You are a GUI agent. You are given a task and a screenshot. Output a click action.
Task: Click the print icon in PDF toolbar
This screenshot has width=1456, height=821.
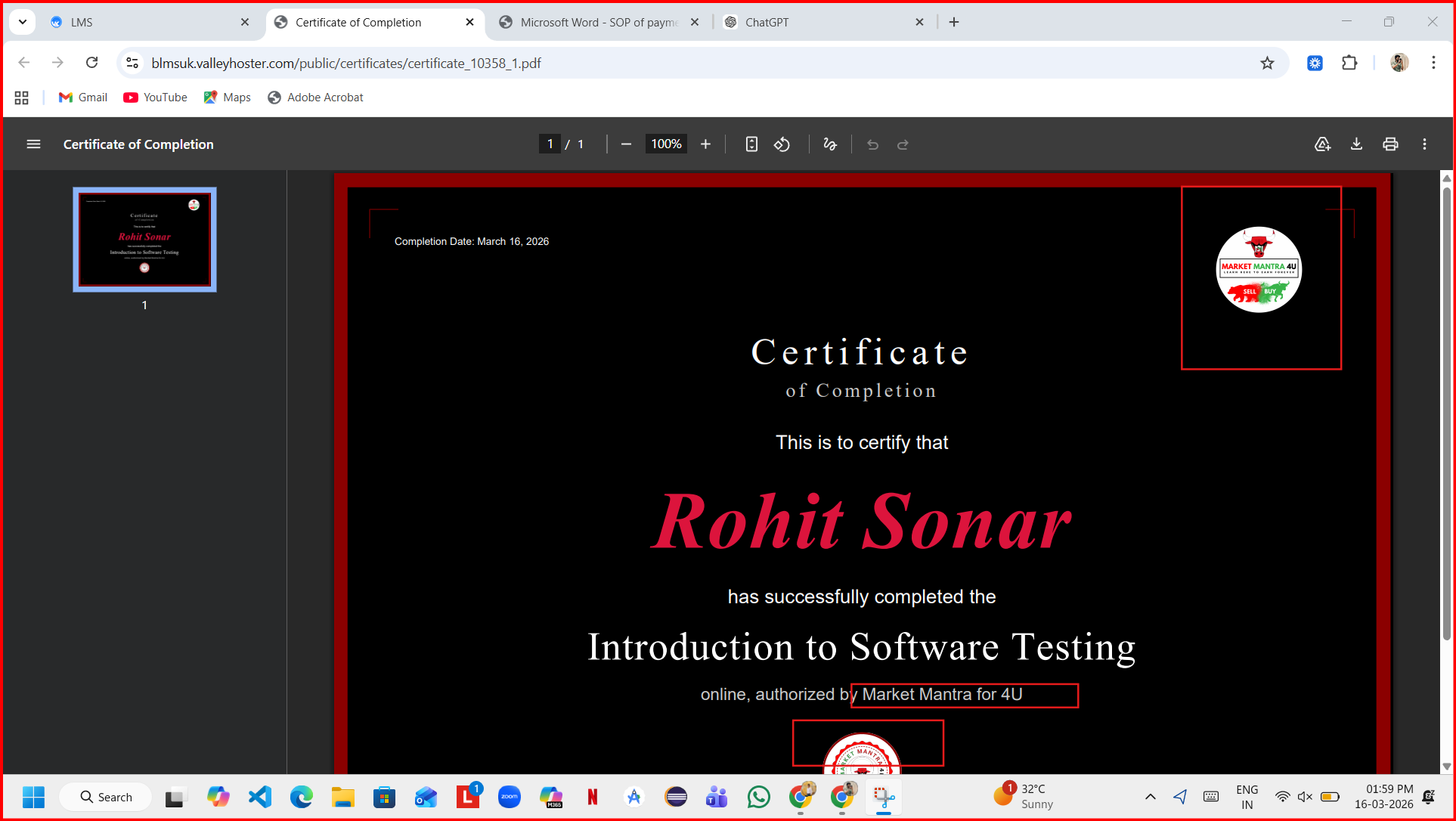coord(1390,144)
